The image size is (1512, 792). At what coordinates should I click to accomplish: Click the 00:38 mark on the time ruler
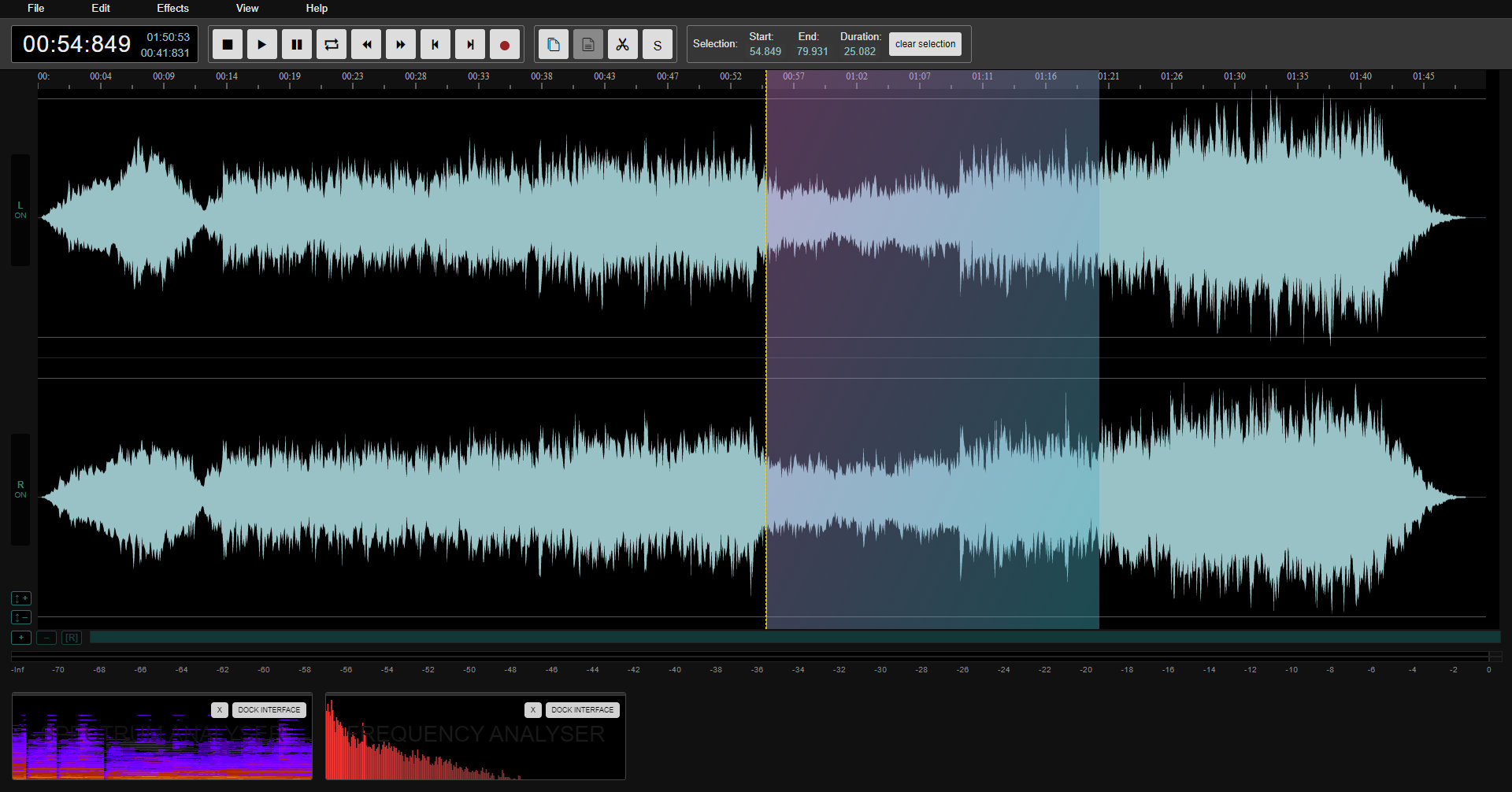tap(542, 76)
